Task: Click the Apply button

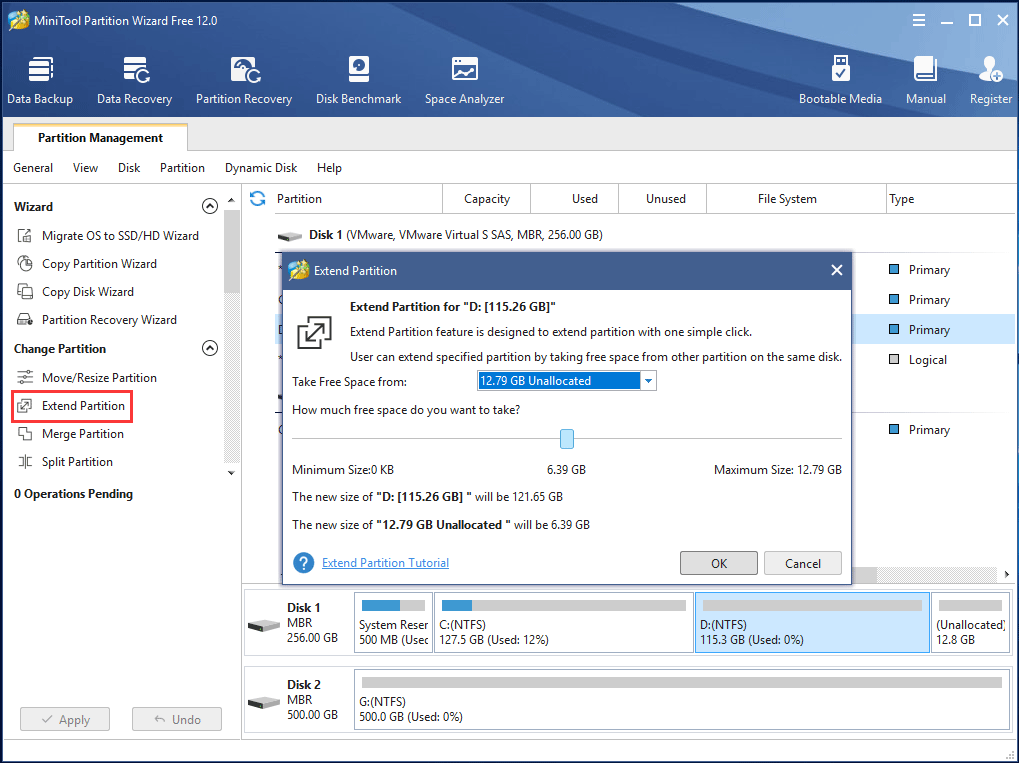Action: [x=65, y=719]
